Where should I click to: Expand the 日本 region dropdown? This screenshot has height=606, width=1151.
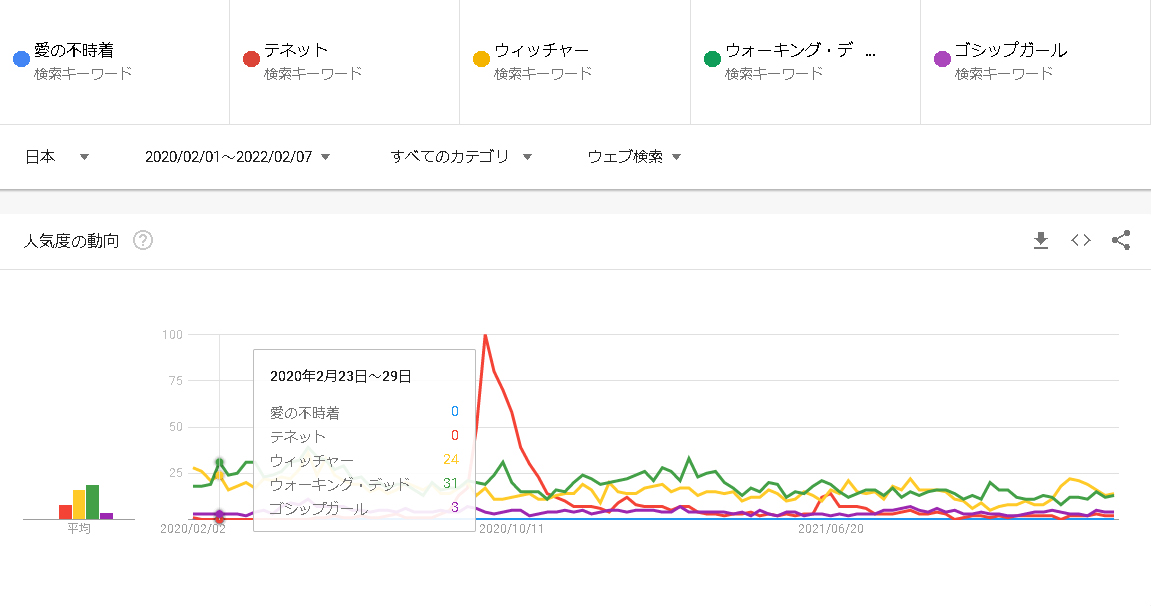(57, 157)
